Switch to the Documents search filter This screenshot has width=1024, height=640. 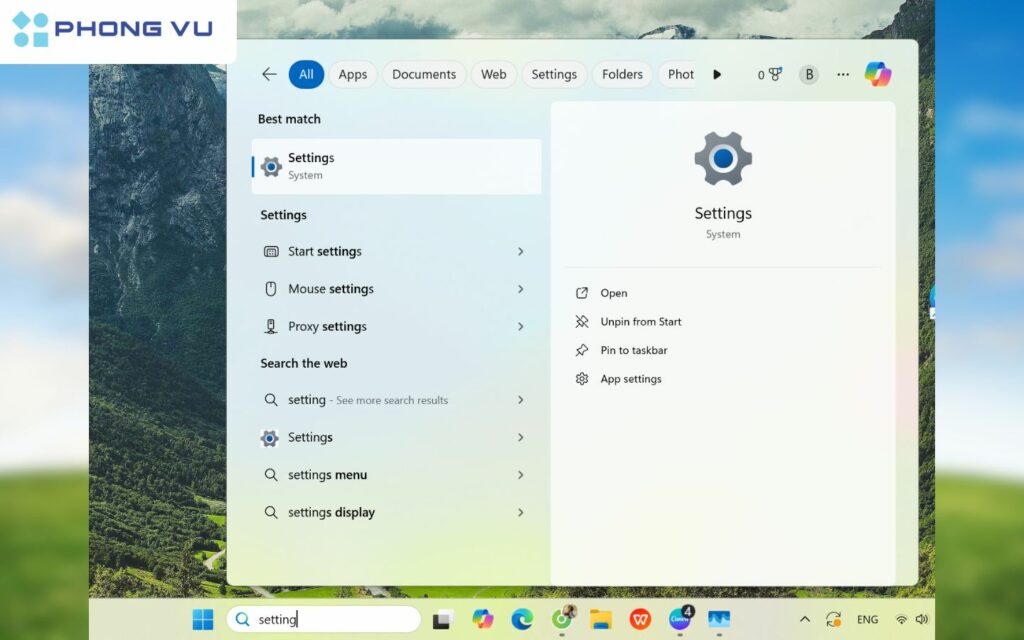pos(424,74)
